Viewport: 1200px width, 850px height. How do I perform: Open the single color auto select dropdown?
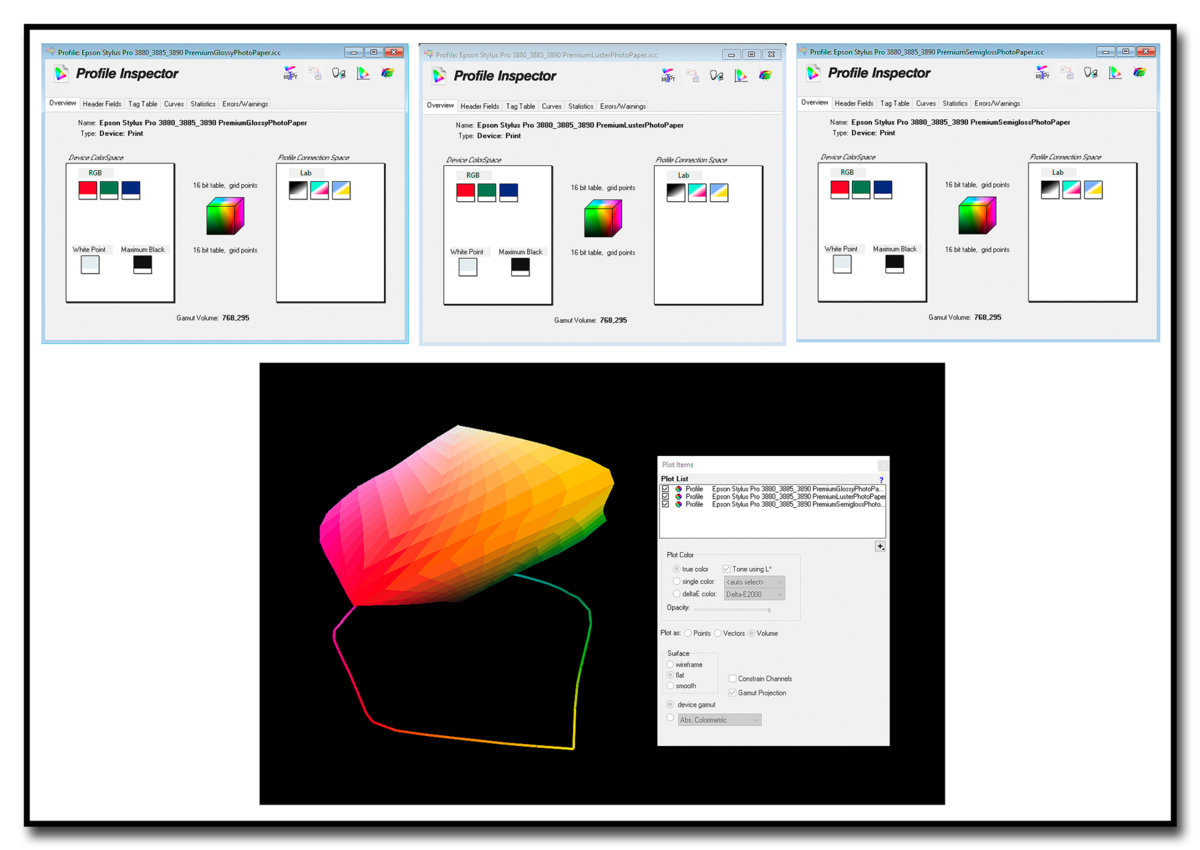click(x=754, y=582)
